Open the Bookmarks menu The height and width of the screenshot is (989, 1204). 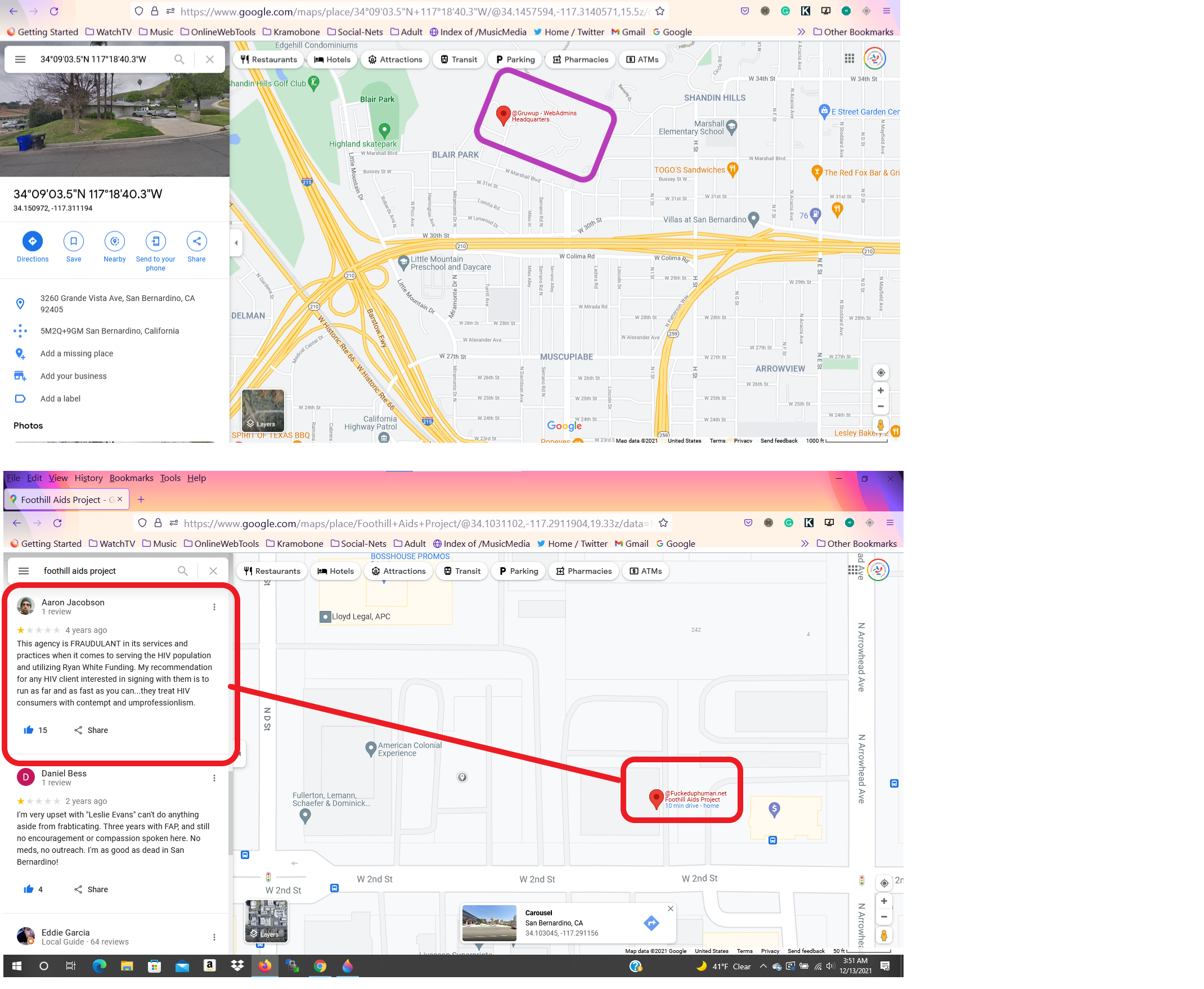pyautogui.click(x=131, y=478)
